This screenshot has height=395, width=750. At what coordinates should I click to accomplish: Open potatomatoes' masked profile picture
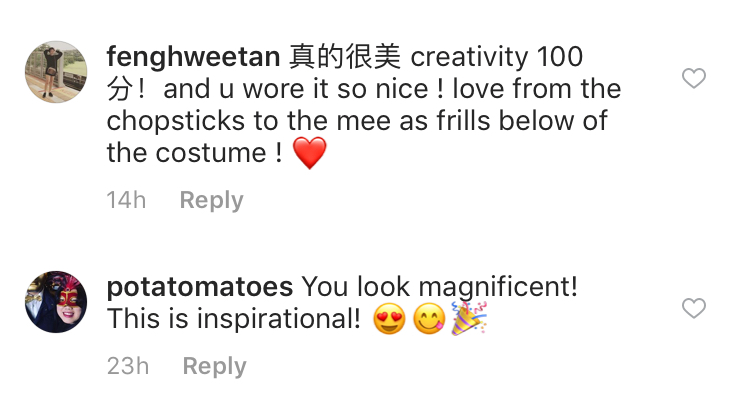pyautogui.click(x=56, y=302)
